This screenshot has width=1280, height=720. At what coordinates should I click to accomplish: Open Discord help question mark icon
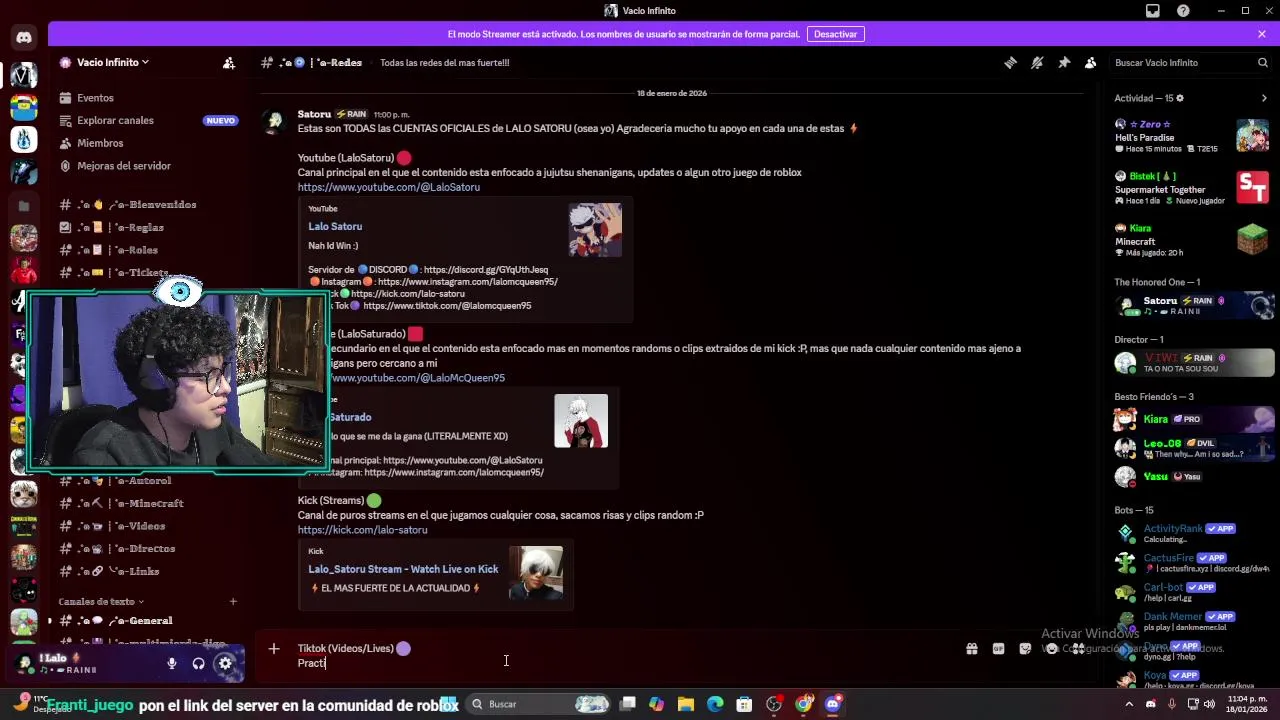click(x=1184, y=11)
